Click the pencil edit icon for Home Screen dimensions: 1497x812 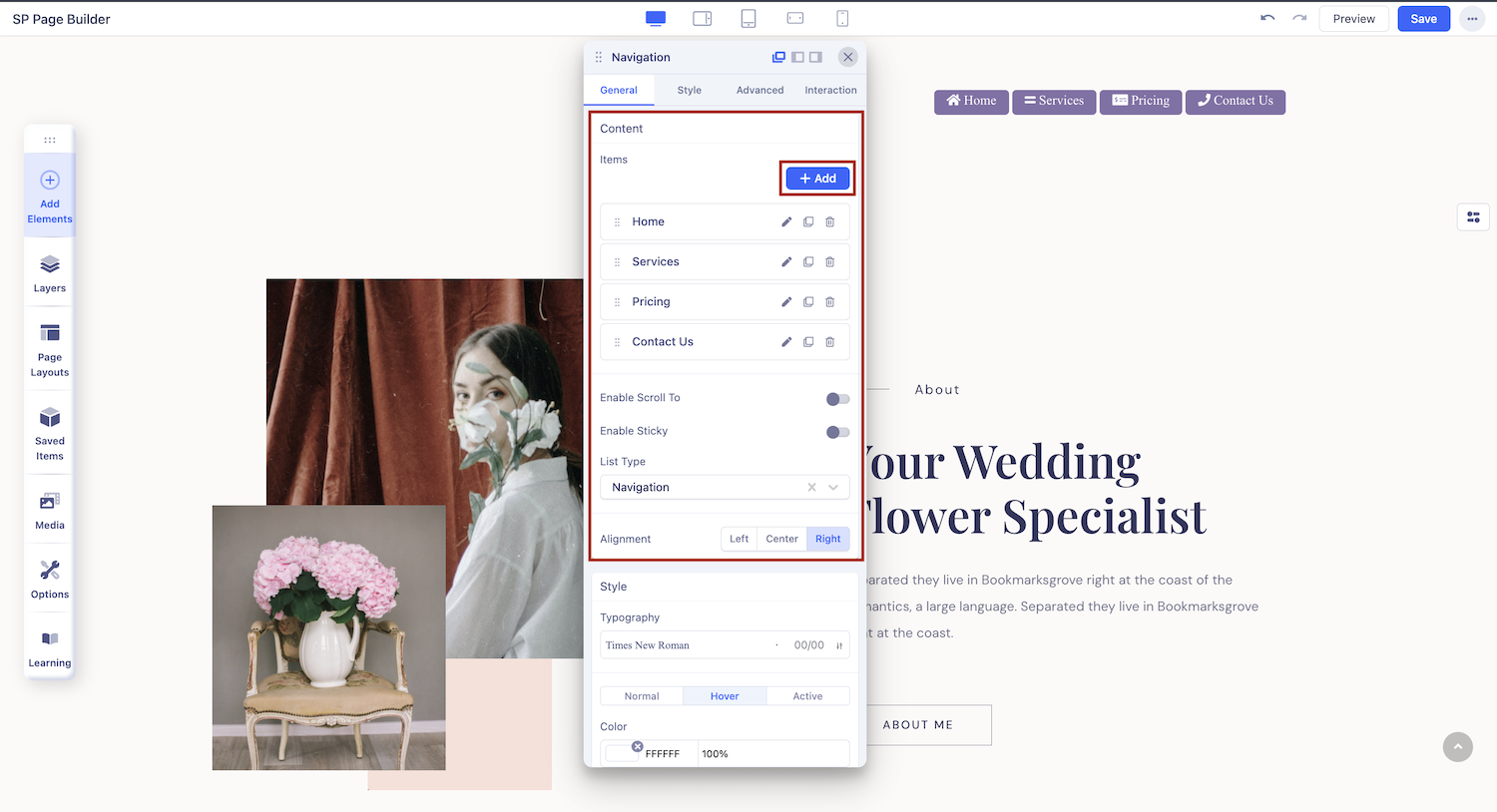pos(786,222)
